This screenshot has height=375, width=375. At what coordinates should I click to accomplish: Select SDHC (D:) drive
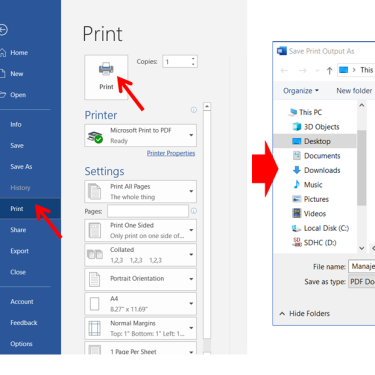click(314, 243)
